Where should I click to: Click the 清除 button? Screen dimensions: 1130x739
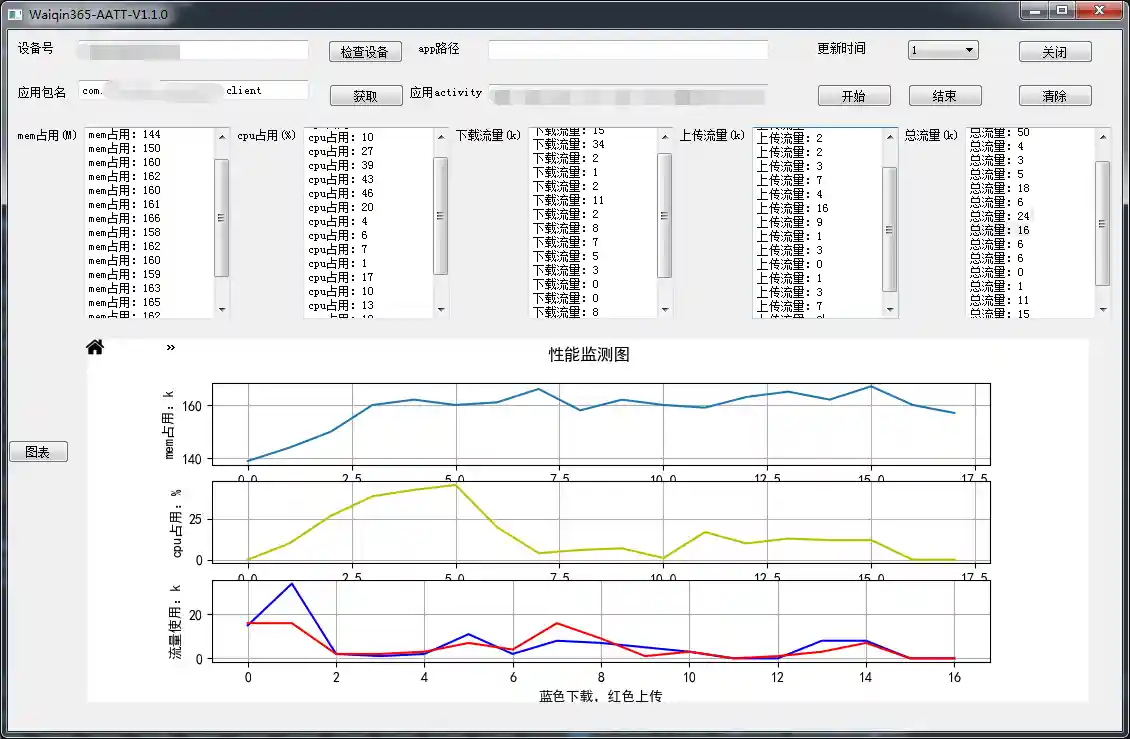(1055, 96)
